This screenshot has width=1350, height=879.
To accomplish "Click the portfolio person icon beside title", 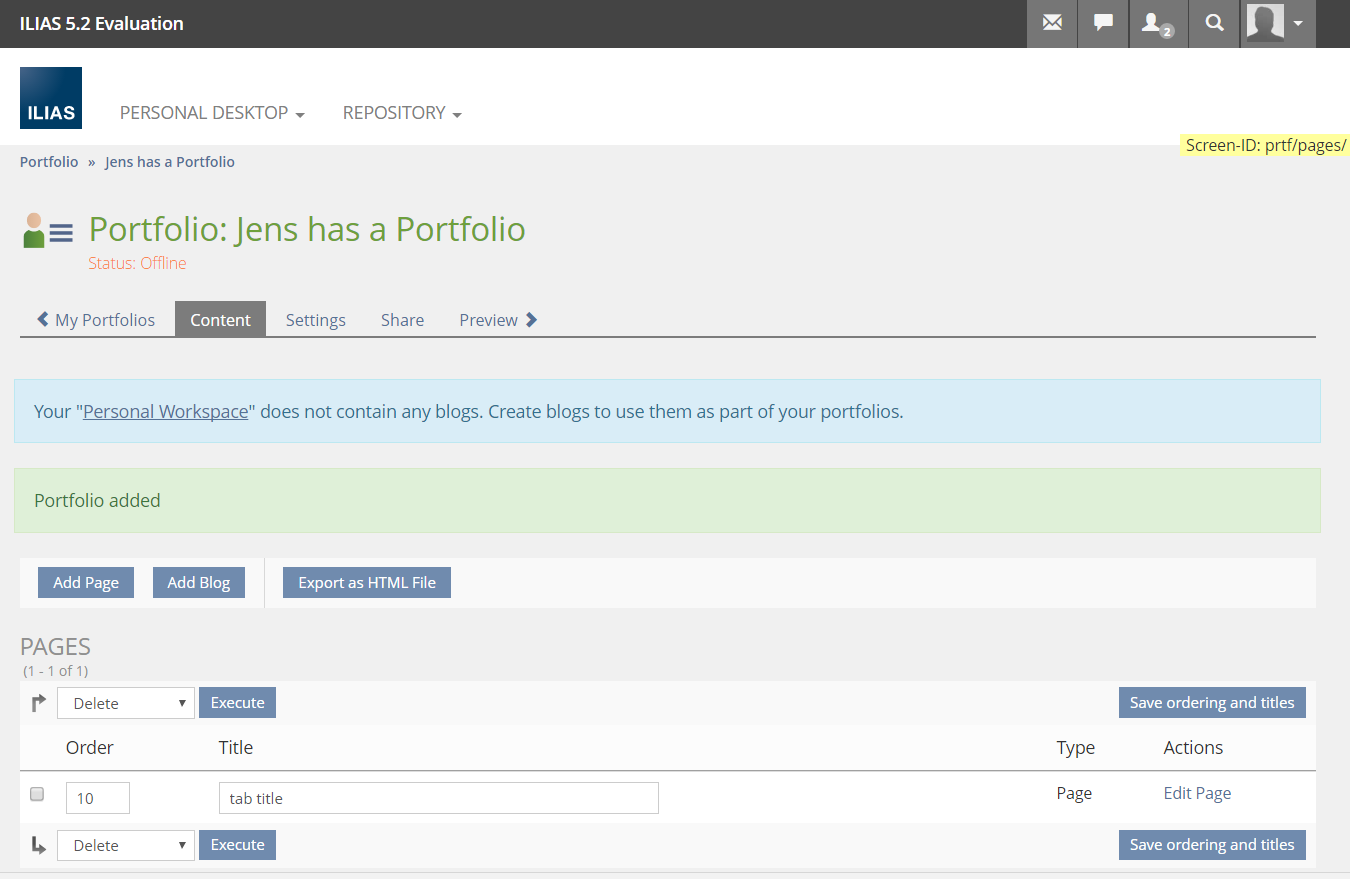I will pyautogui.click(x=34, y=230).
